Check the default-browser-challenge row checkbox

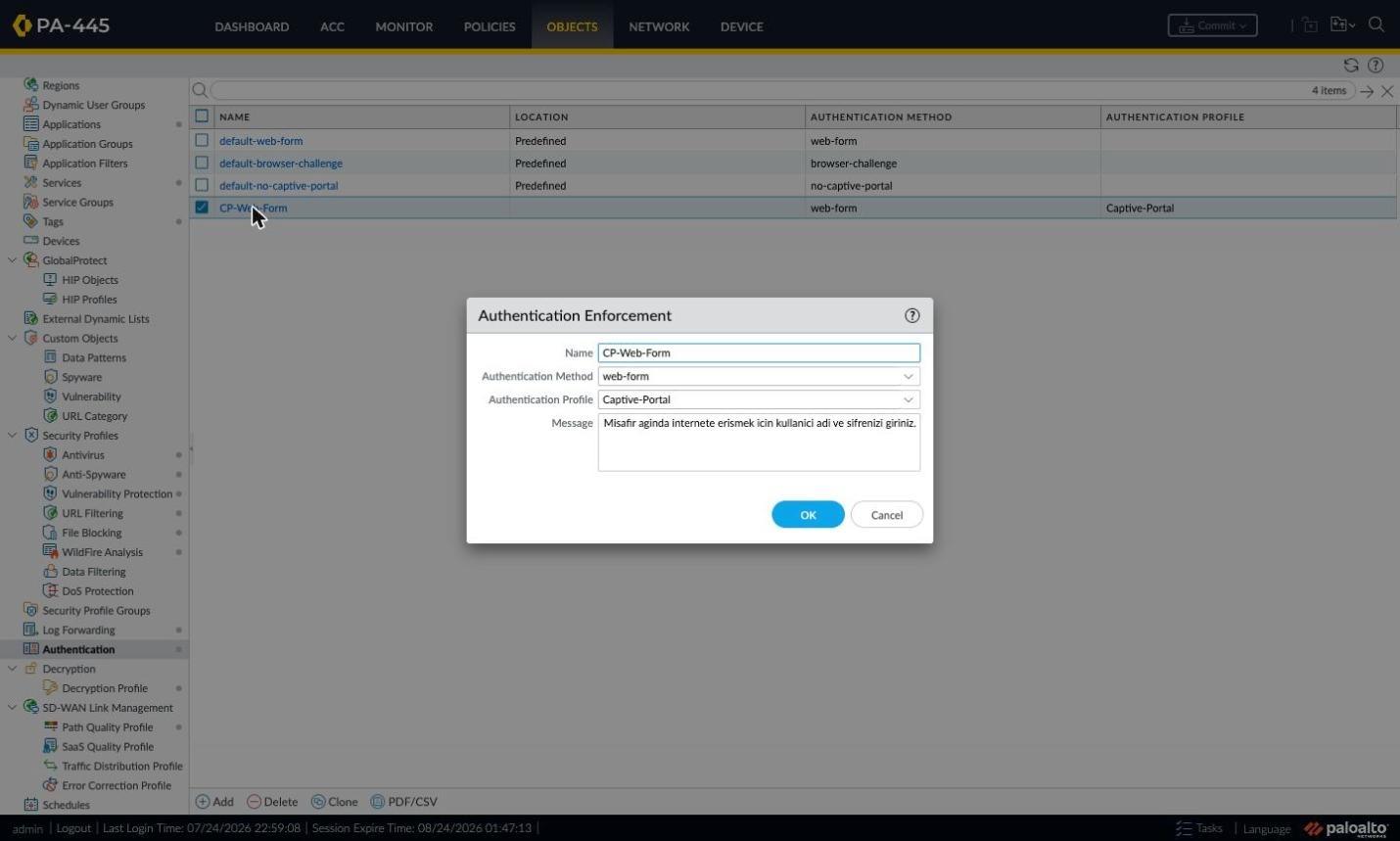202,163
